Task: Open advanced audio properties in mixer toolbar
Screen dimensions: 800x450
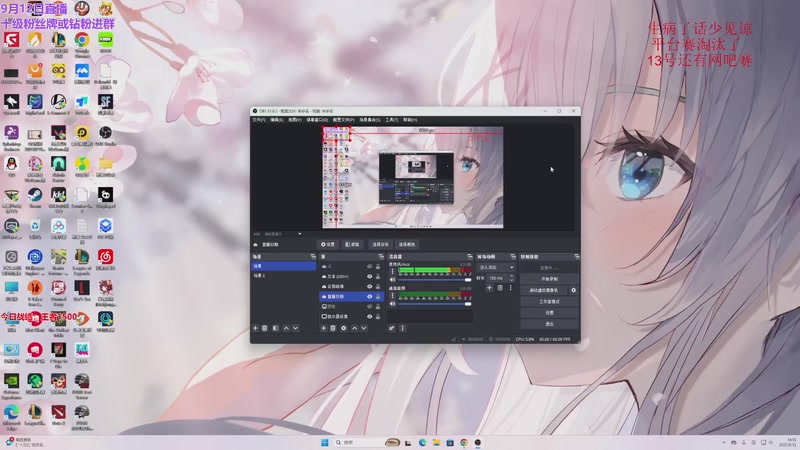Action: point(392,328)
